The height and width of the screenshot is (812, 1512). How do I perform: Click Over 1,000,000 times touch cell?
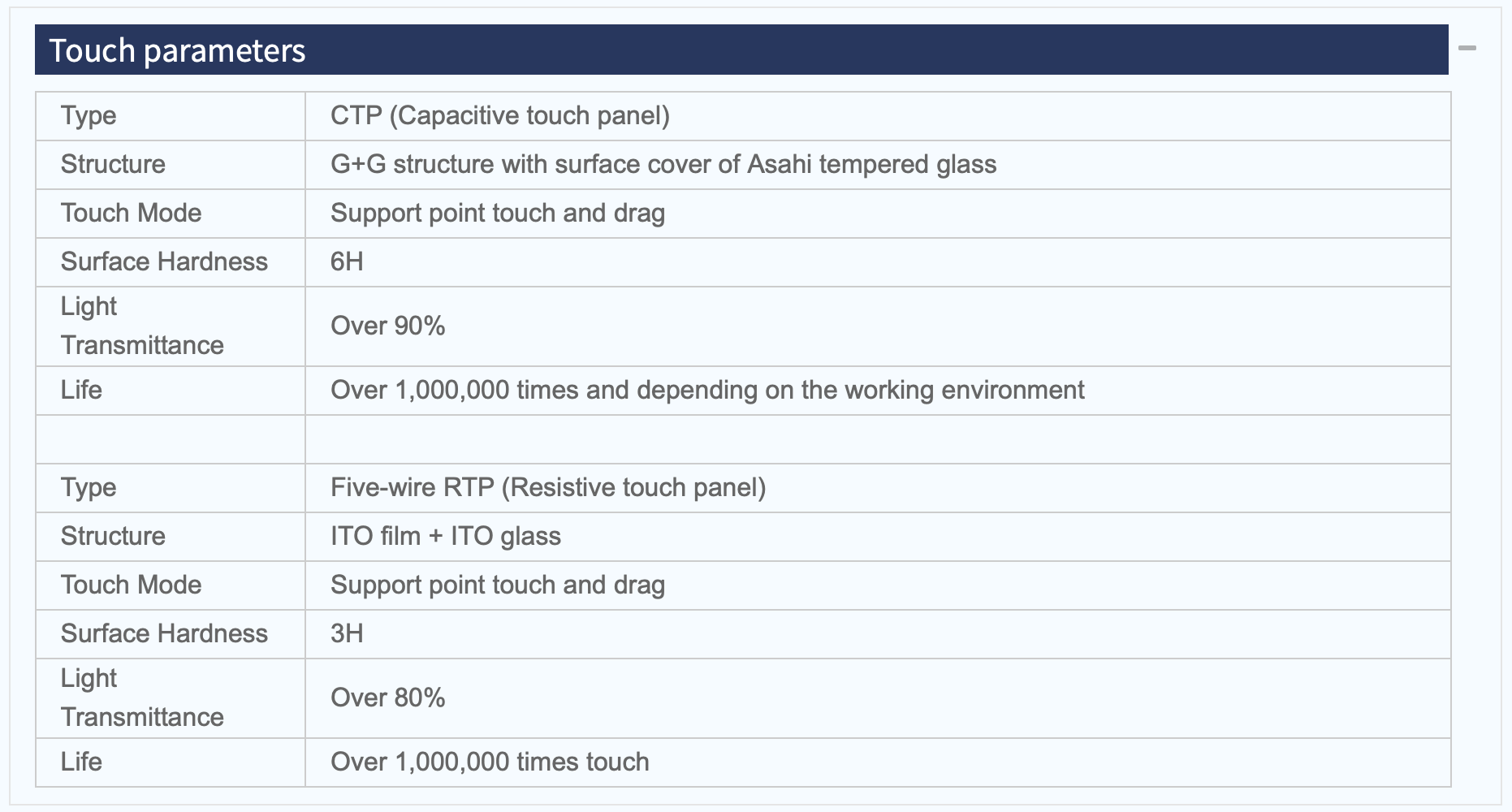(490, 762)
